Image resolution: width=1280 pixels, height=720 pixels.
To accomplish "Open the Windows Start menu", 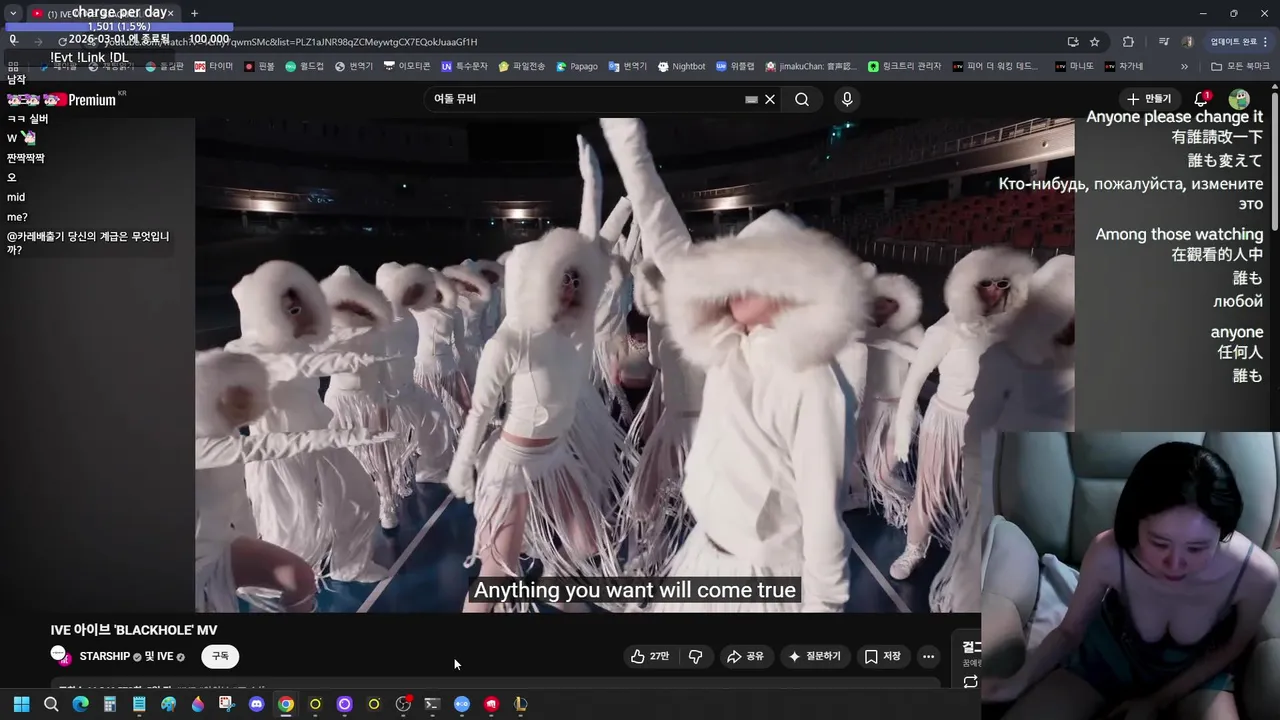I will point(21,704).
